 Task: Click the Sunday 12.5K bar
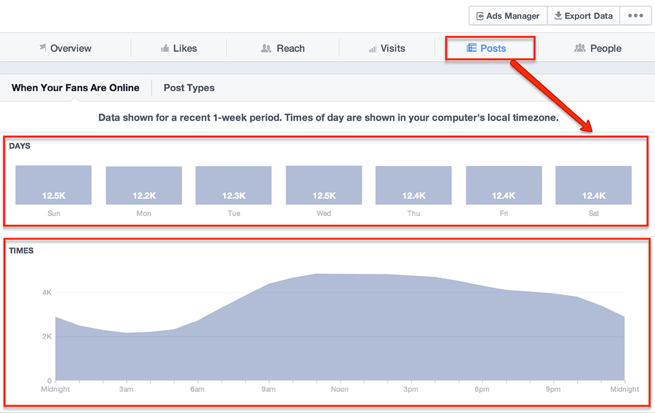pos(53,186)
